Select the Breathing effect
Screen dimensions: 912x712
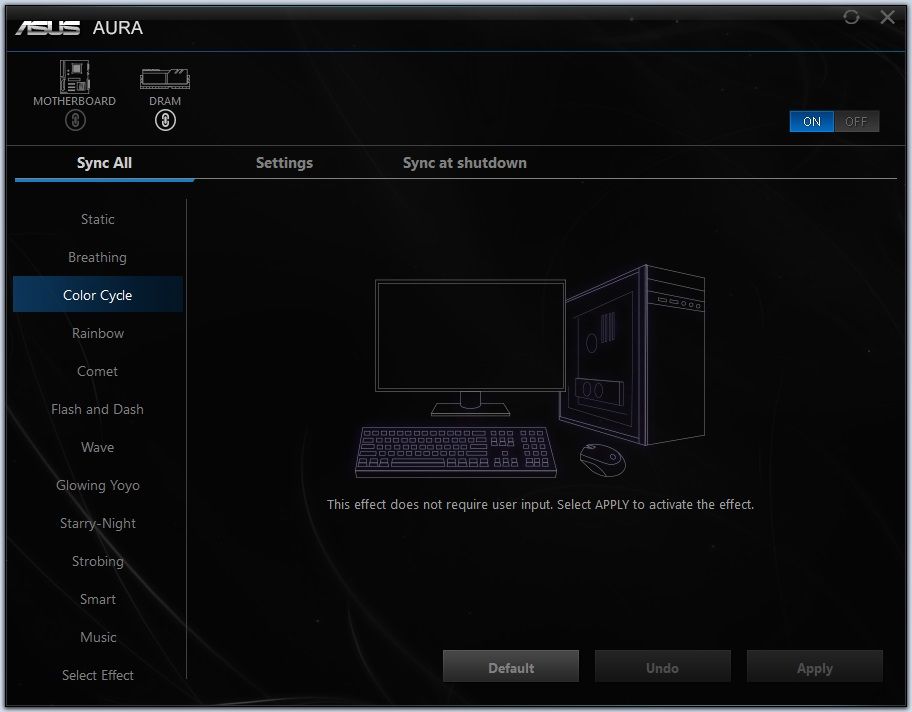point(98,257)
